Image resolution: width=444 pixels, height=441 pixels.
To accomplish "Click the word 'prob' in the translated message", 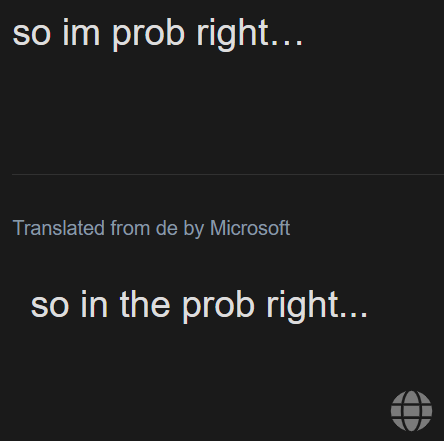I will coord(218,306).
